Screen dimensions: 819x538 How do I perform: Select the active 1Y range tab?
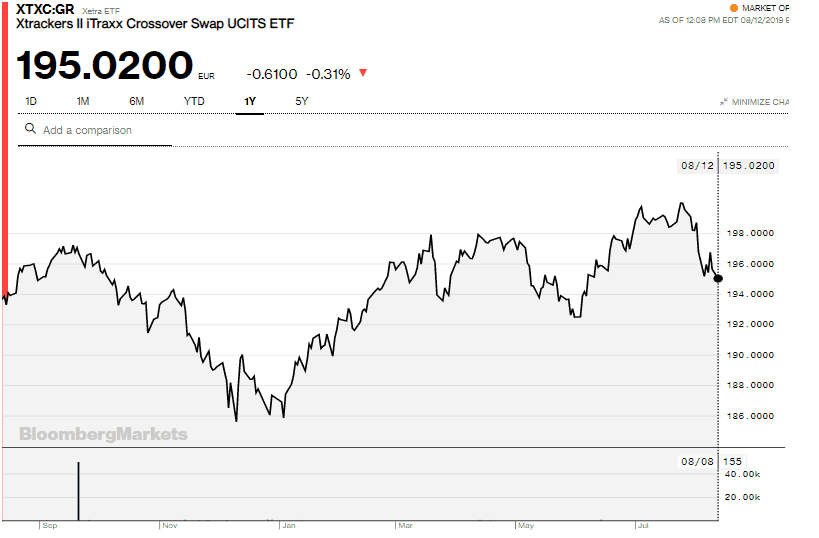[249, 101]
